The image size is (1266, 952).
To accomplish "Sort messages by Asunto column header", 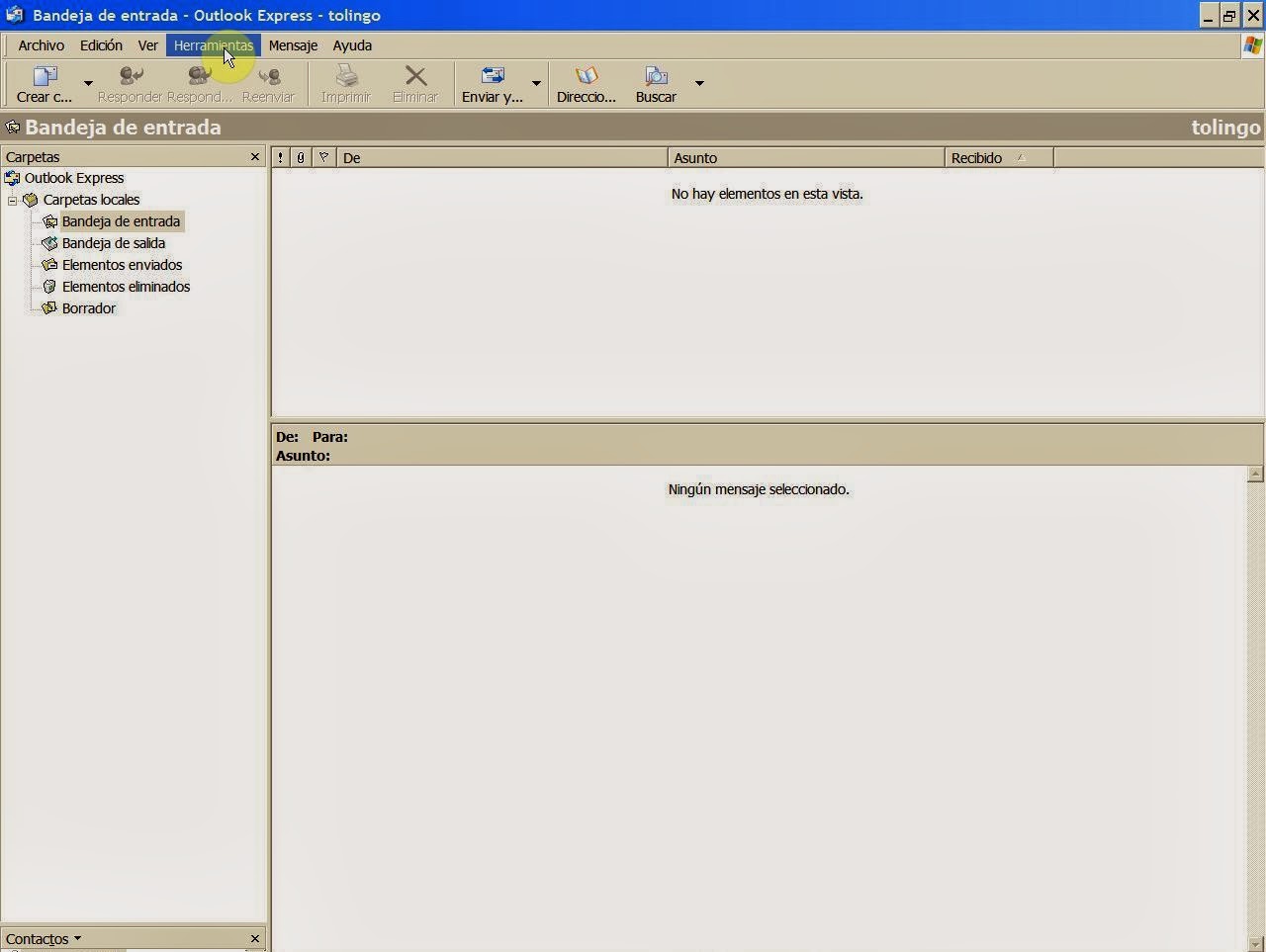I will click(x=806, y=158).
